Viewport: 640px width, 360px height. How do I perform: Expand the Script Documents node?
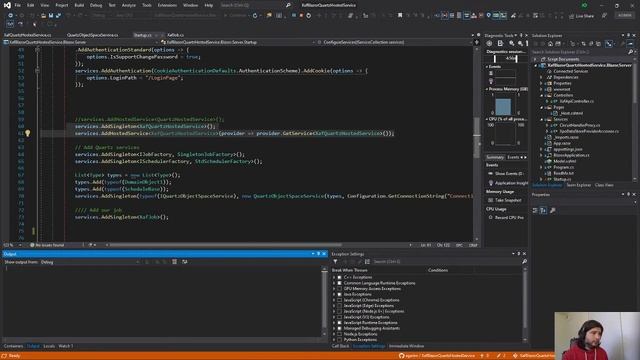point(536,59)
